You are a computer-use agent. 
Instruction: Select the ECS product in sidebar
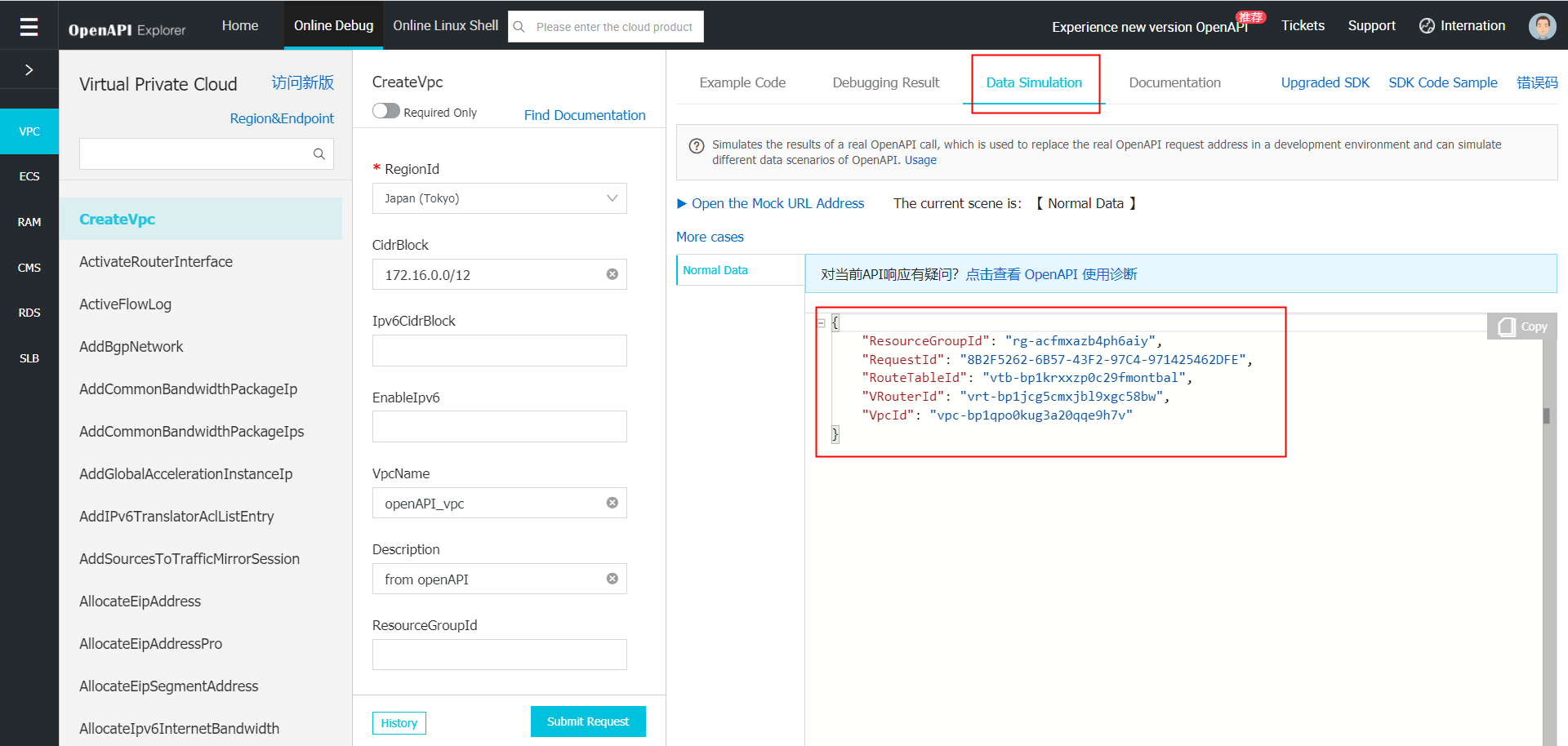(x=29, y=176)
